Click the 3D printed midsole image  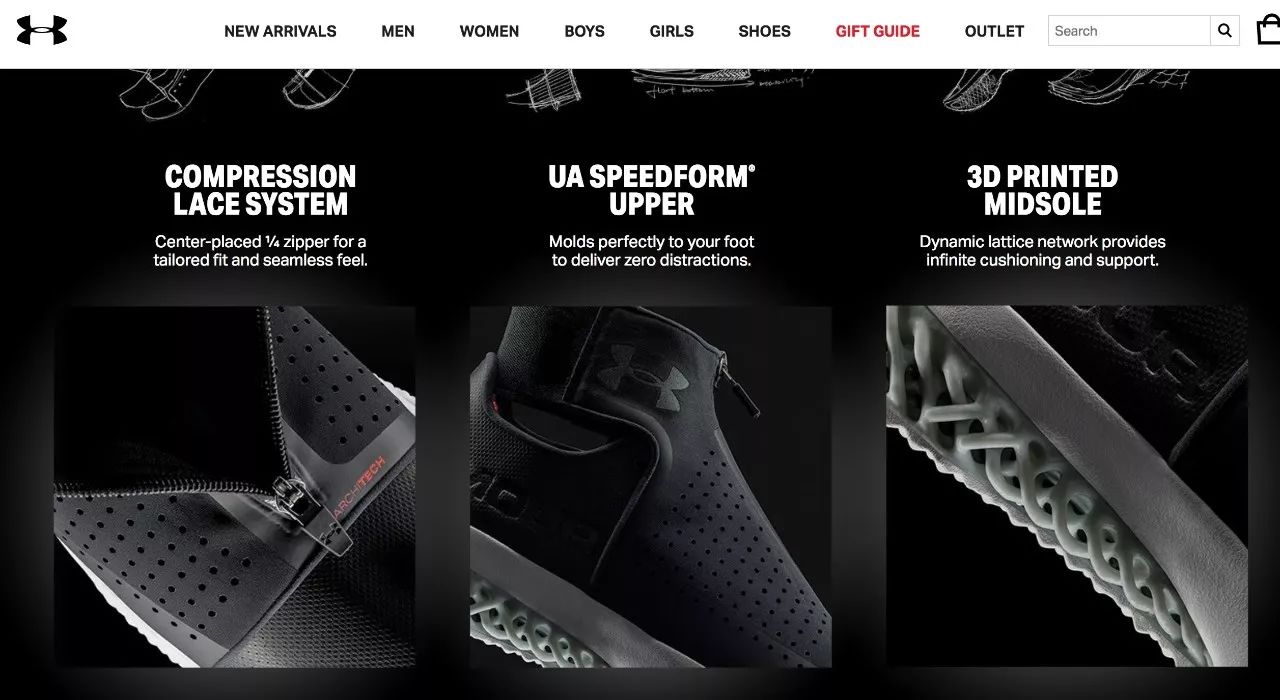1067,486
